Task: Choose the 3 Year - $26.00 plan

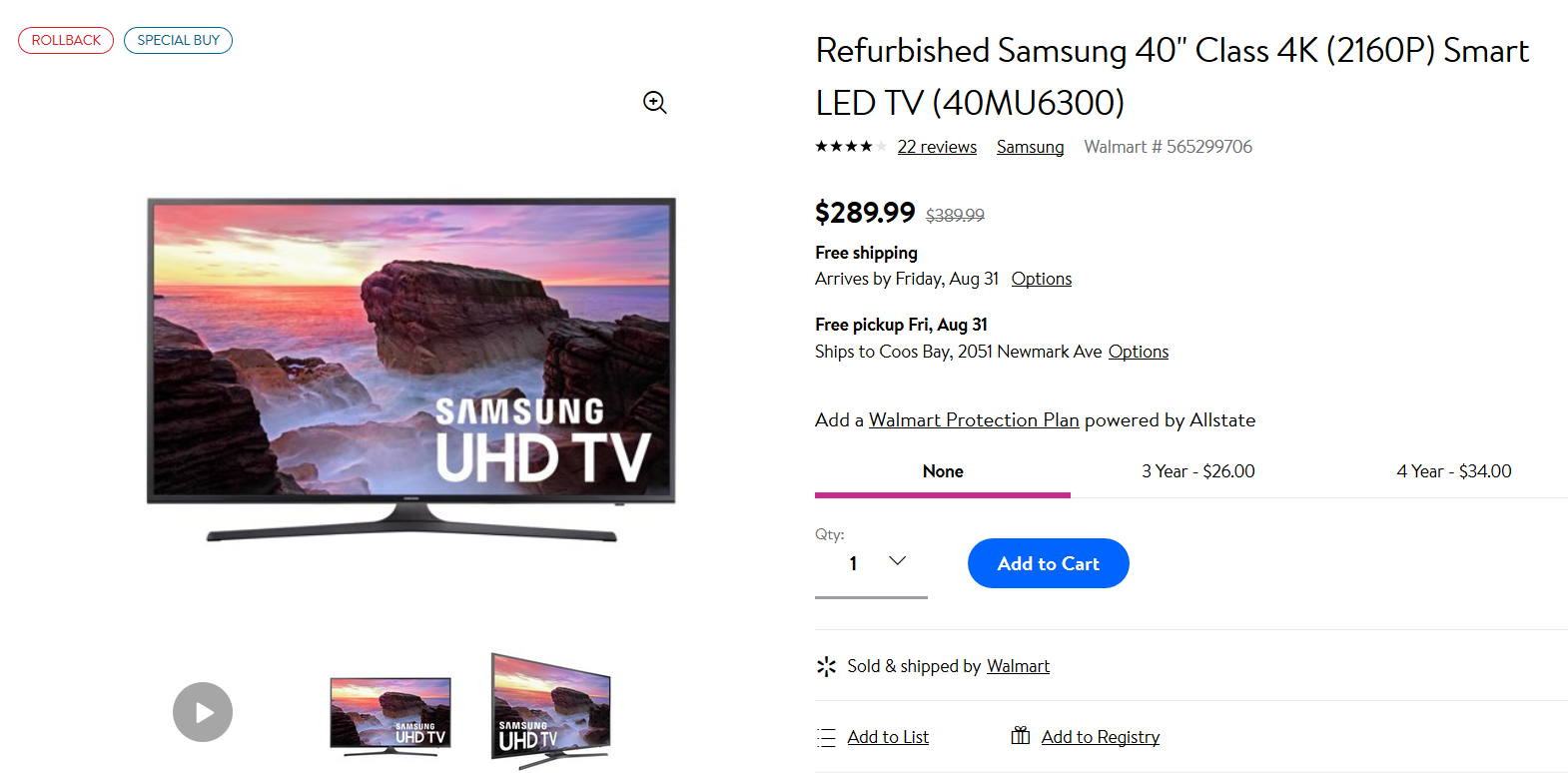Action: click(x=1197, y=471)
